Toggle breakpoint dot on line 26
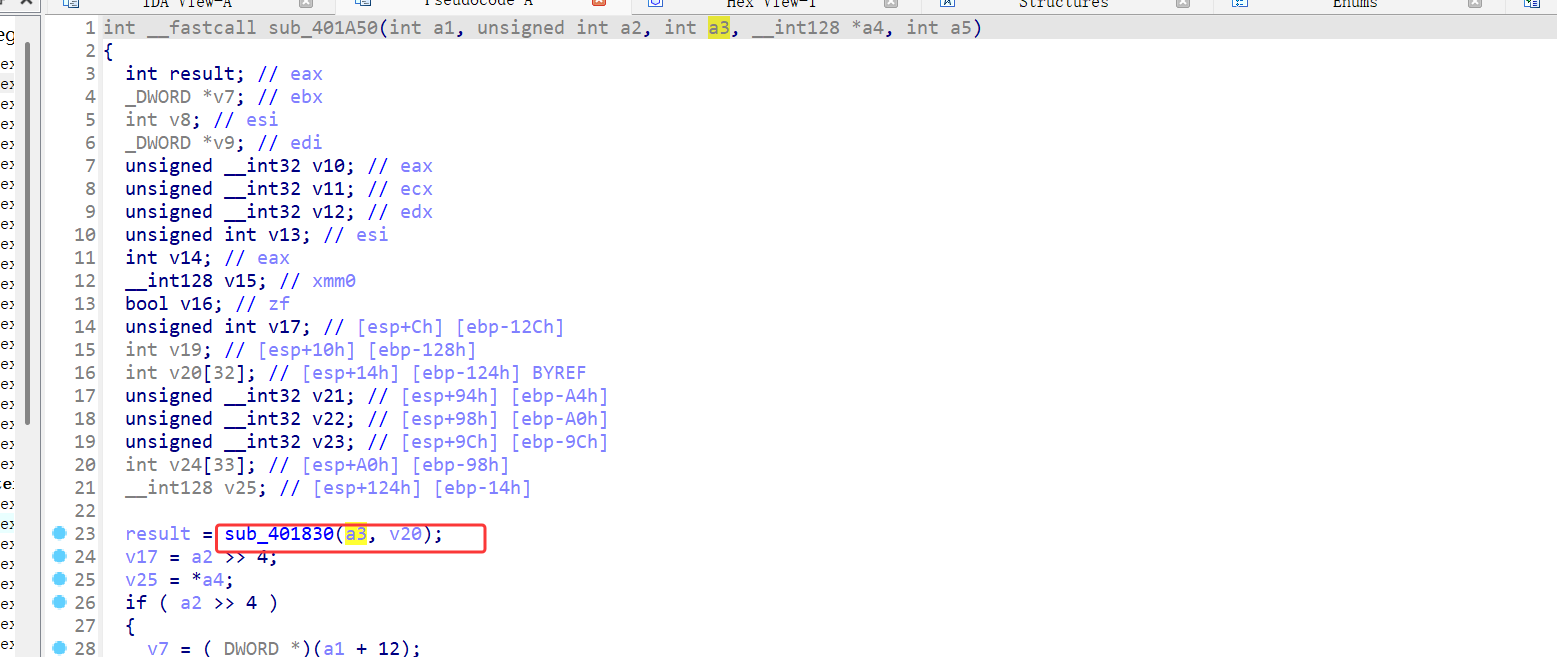Image resolution: width=1557 pixels, height=657 pixels. coord(59,603)
